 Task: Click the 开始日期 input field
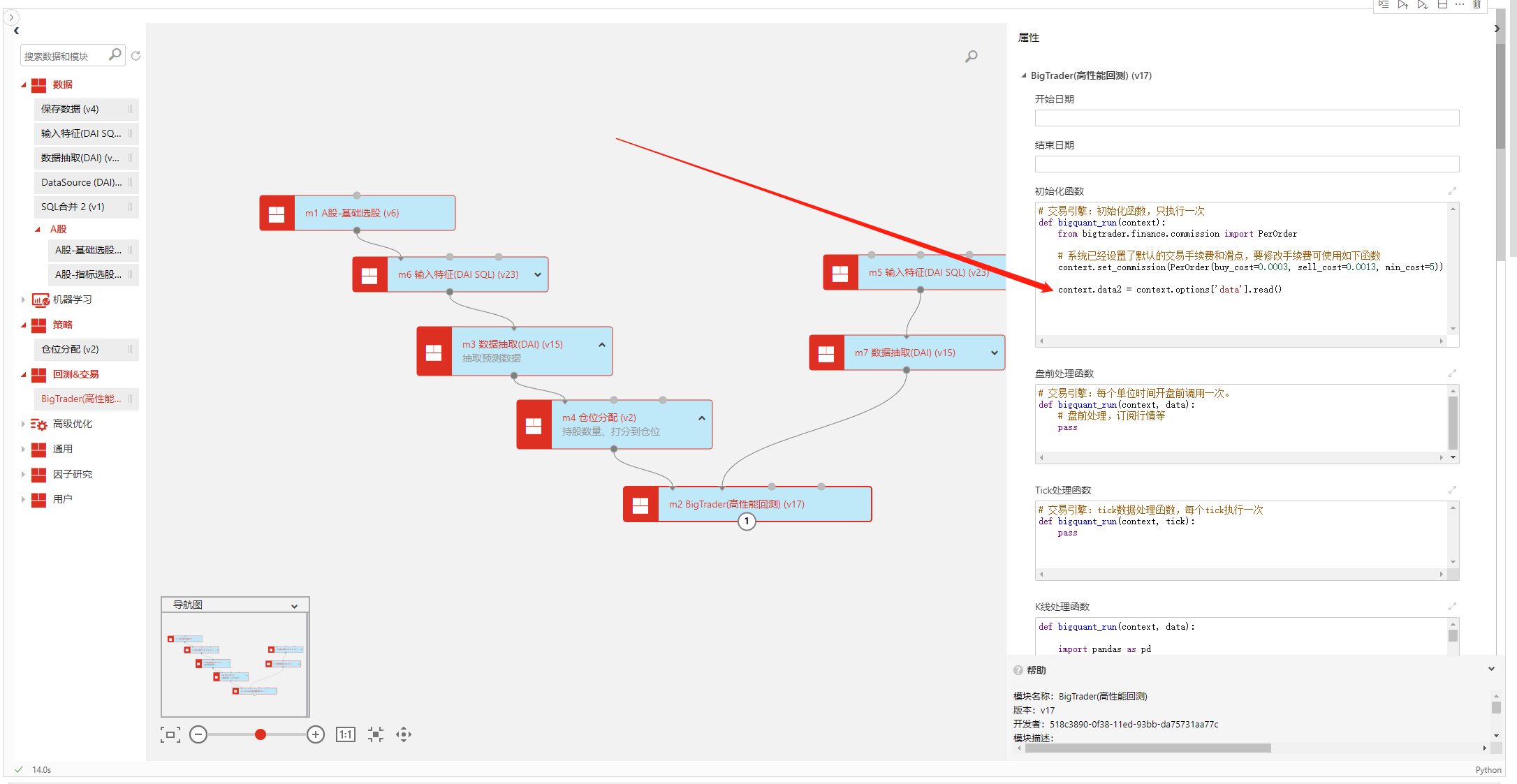coord(1247,118)
